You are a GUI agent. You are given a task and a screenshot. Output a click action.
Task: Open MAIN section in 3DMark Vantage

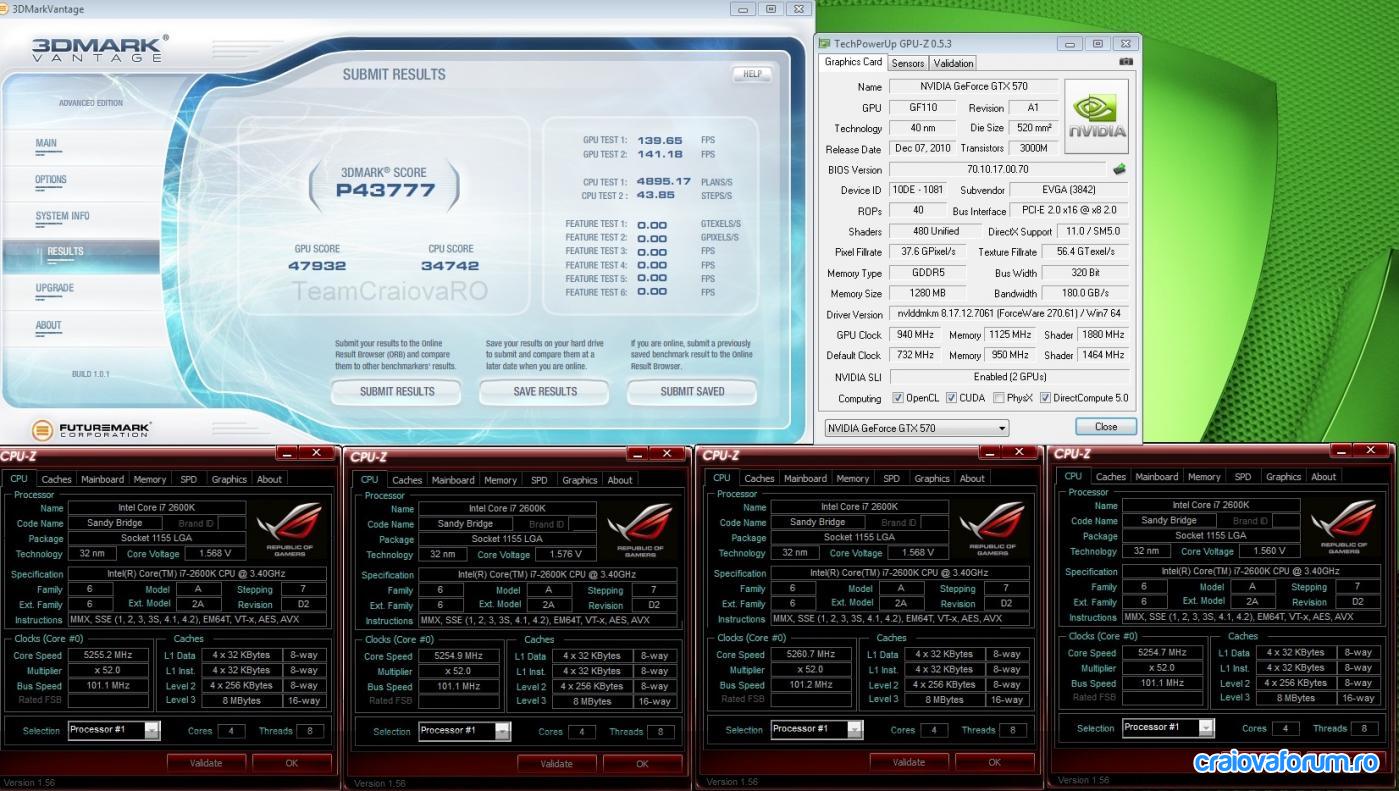47,144
